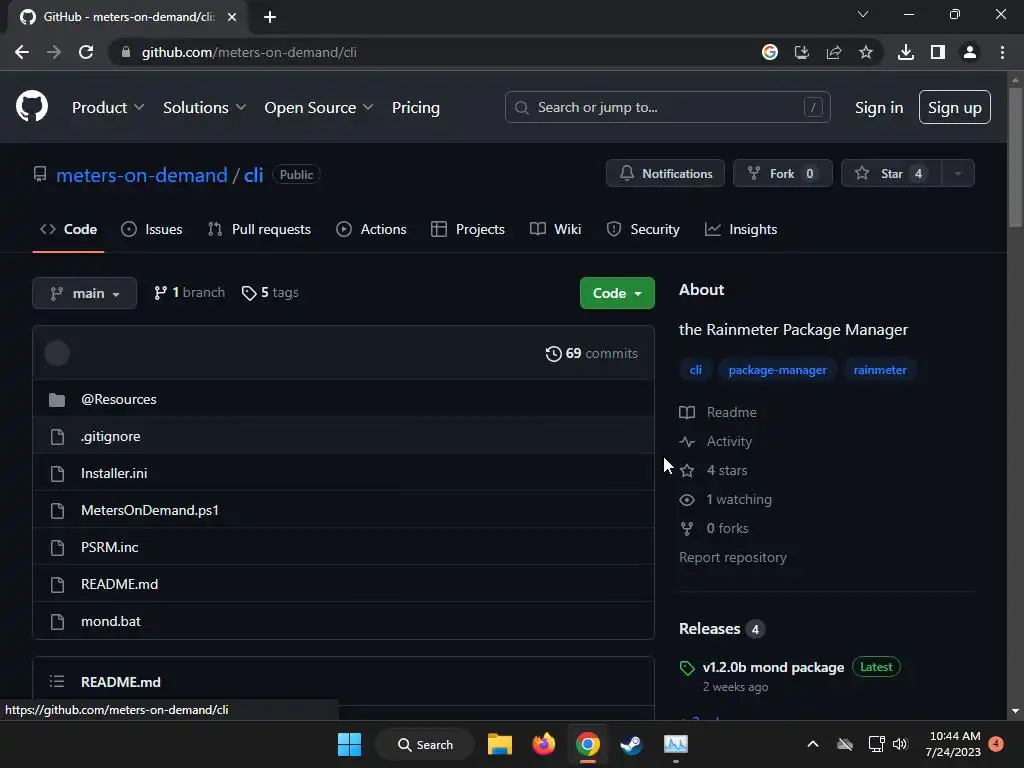Open File Explorer from taskbar

[x=500, y=744]
